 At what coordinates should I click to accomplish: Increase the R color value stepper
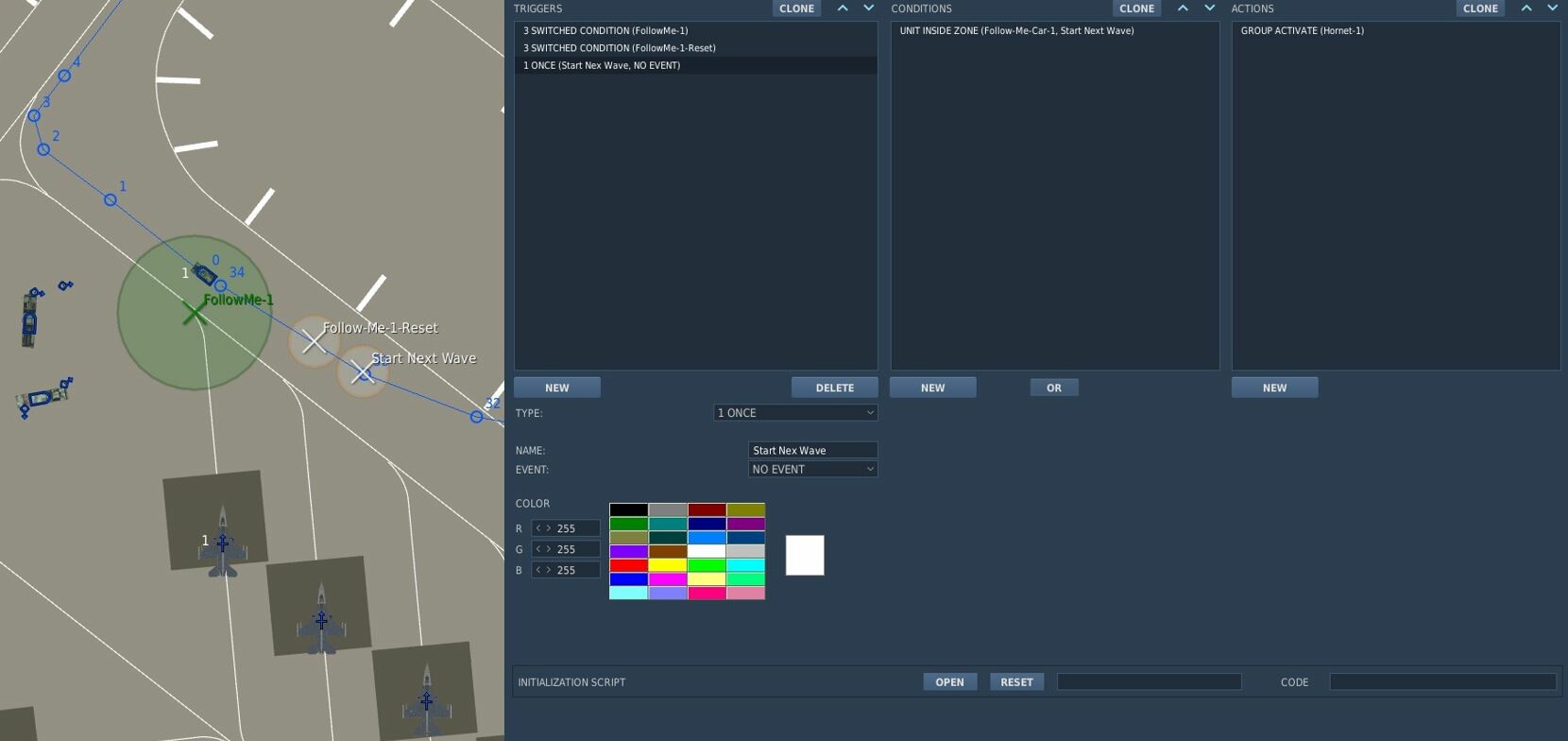(549, 528)
